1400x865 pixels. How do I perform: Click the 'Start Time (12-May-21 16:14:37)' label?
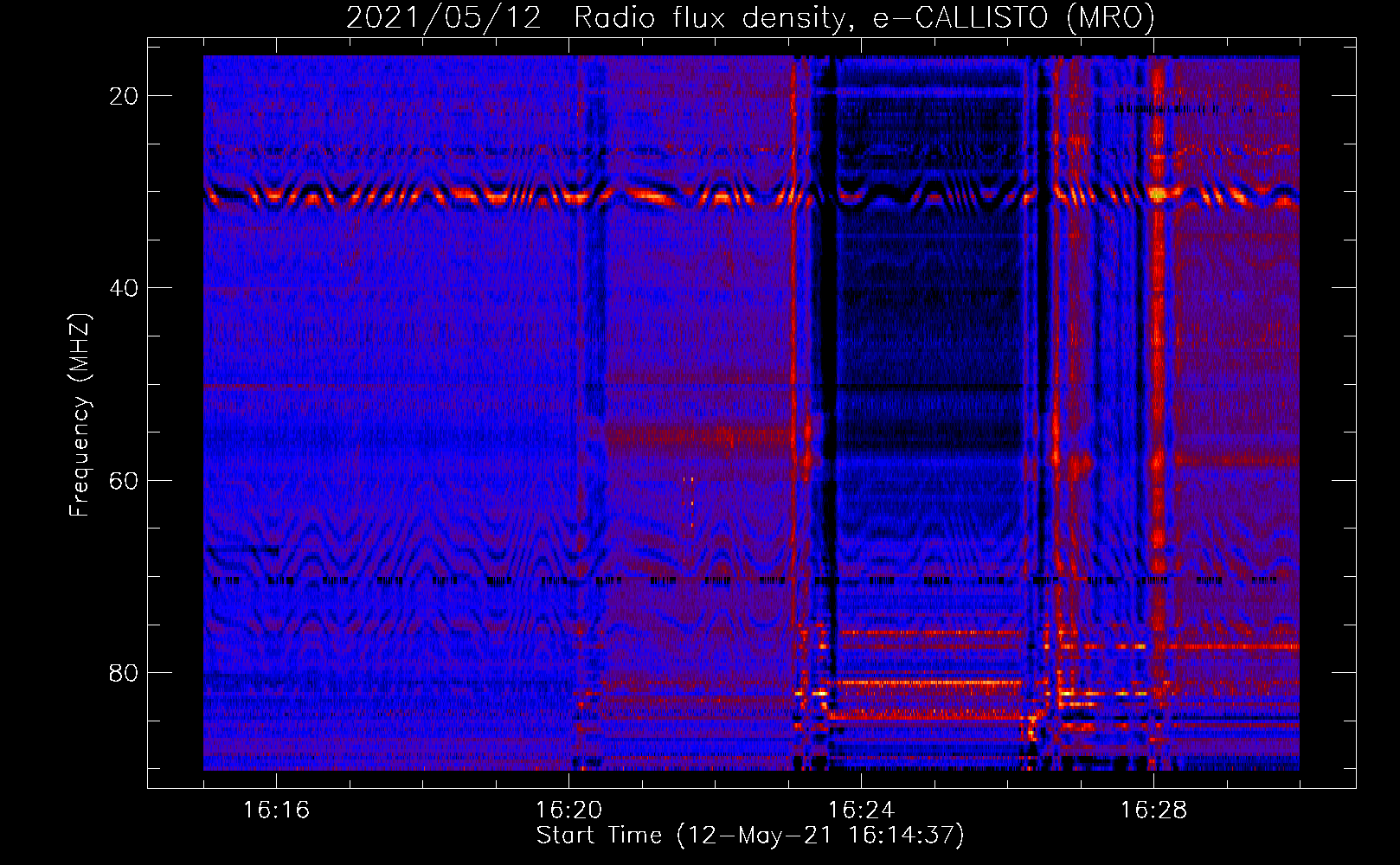750,836
